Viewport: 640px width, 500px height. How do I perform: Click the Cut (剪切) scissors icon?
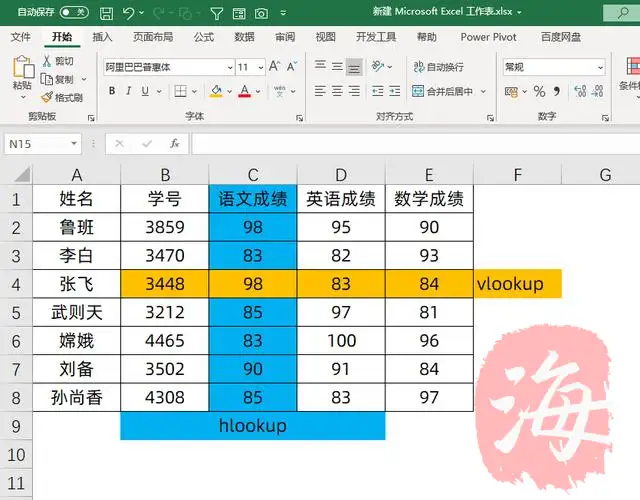tap(47, 61)
